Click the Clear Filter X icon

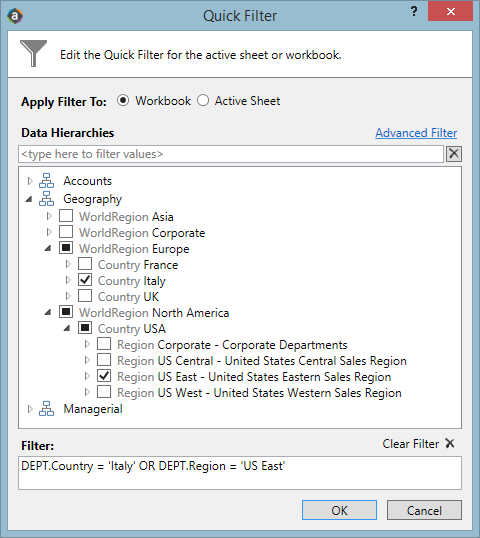click(450, 443)
